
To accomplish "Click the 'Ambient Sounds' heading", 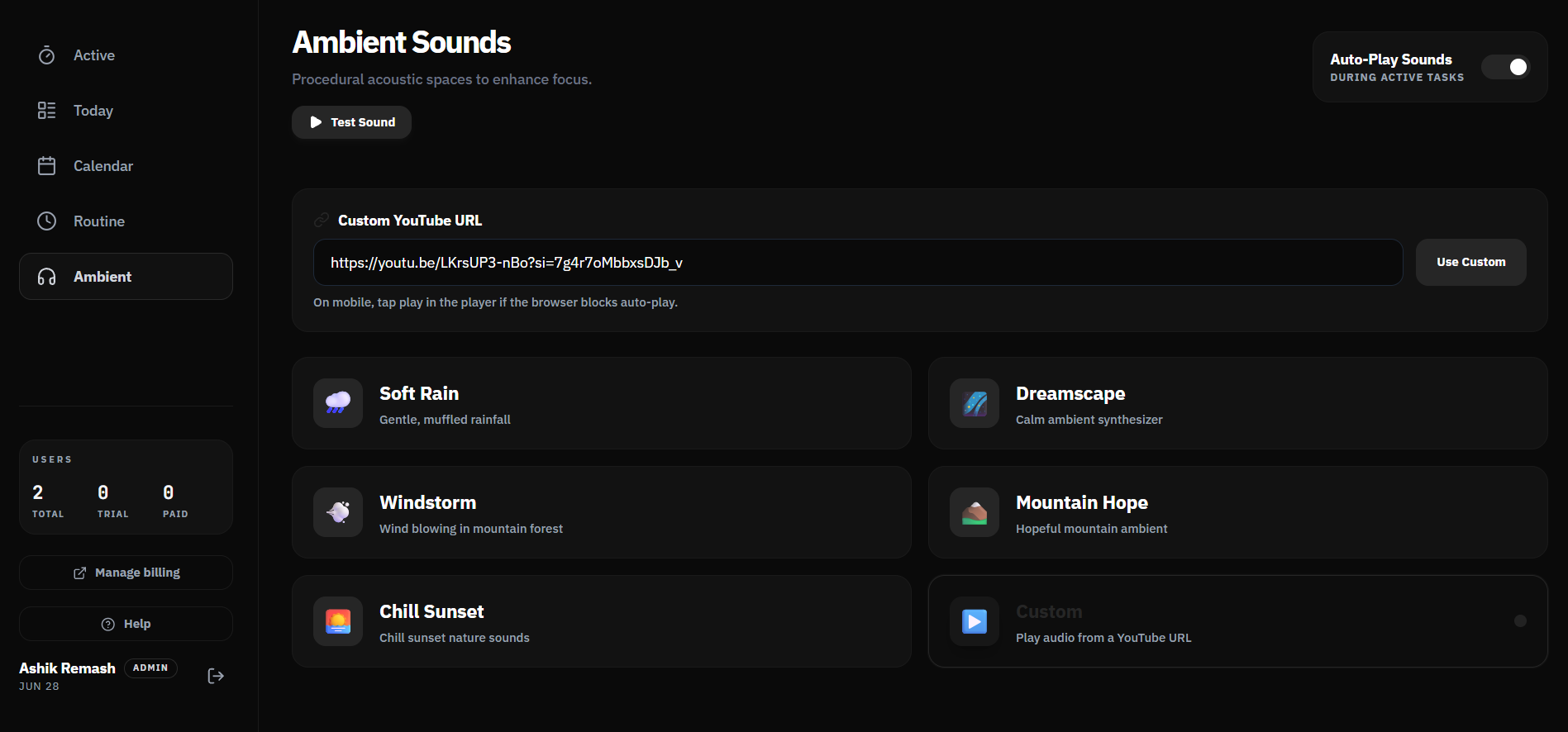I will point(402,42).
